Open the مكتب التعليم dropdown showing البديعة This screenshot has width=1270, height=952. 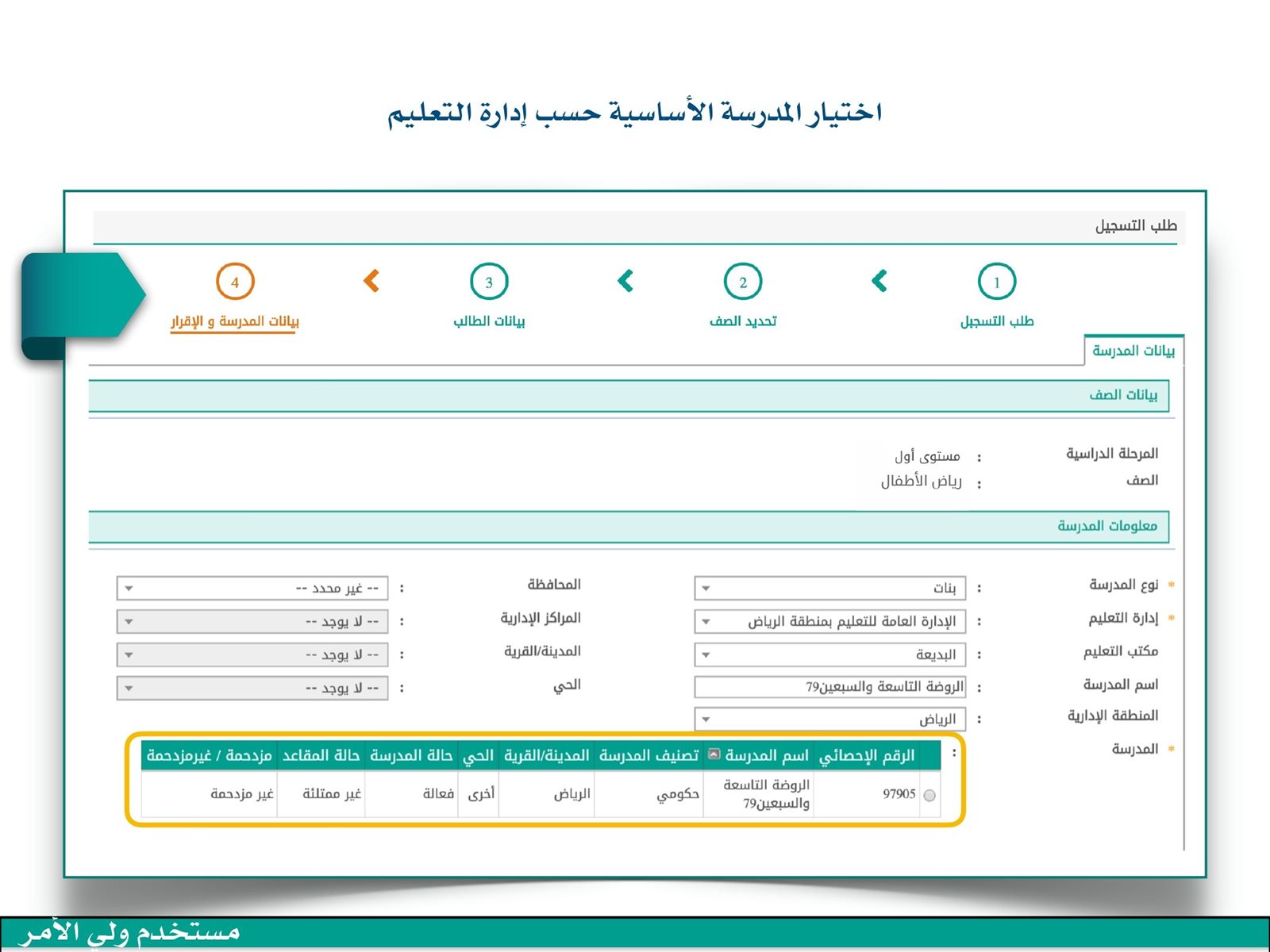click(830, 654)
